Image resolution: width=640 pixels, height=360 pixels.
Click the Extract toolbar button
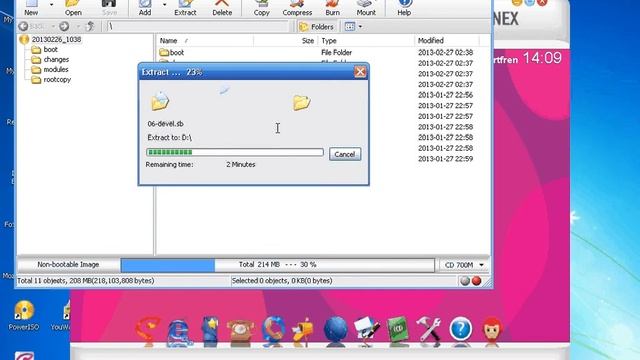[185, 8]
